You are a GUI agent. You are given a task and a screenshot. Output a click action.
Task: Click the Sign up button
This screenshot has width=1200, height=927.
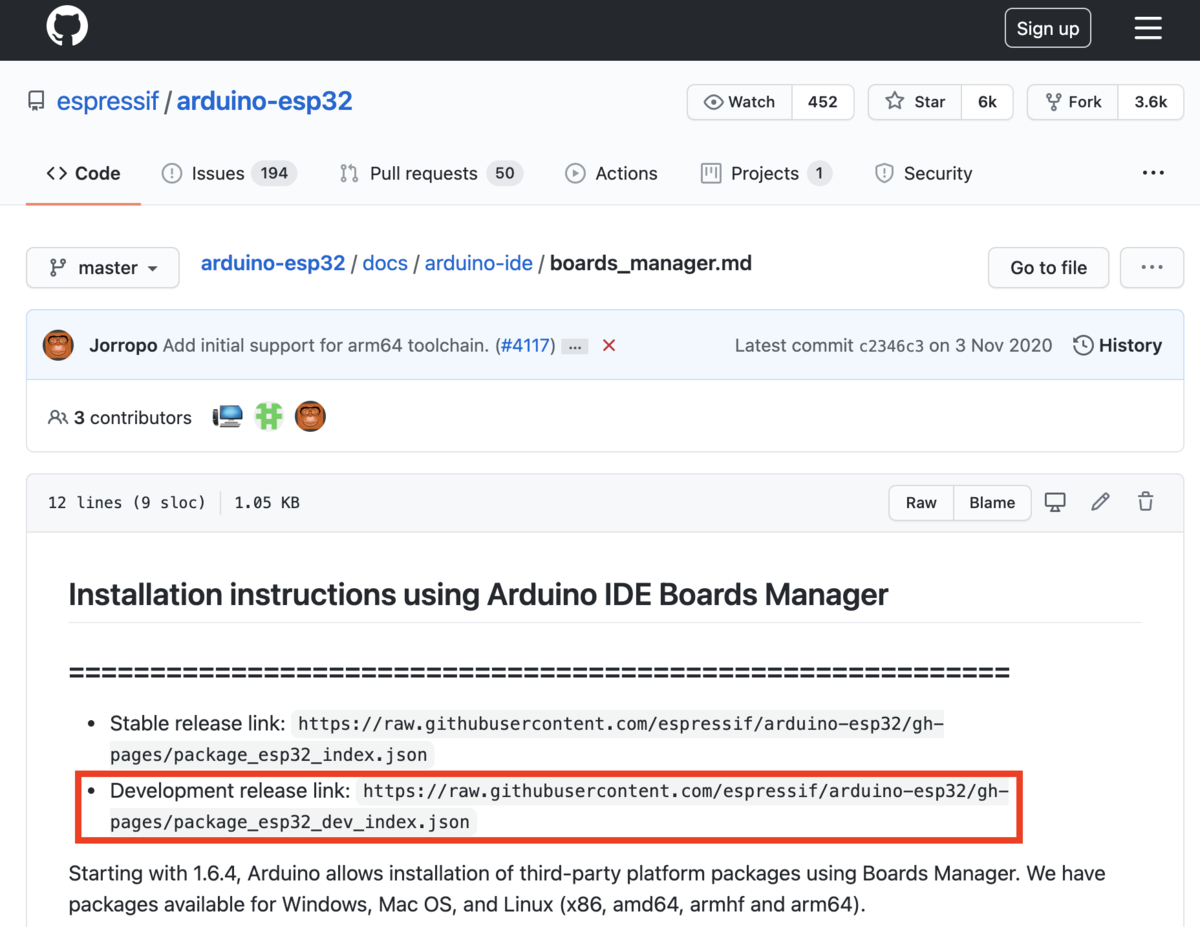(x=1048, y=29)
